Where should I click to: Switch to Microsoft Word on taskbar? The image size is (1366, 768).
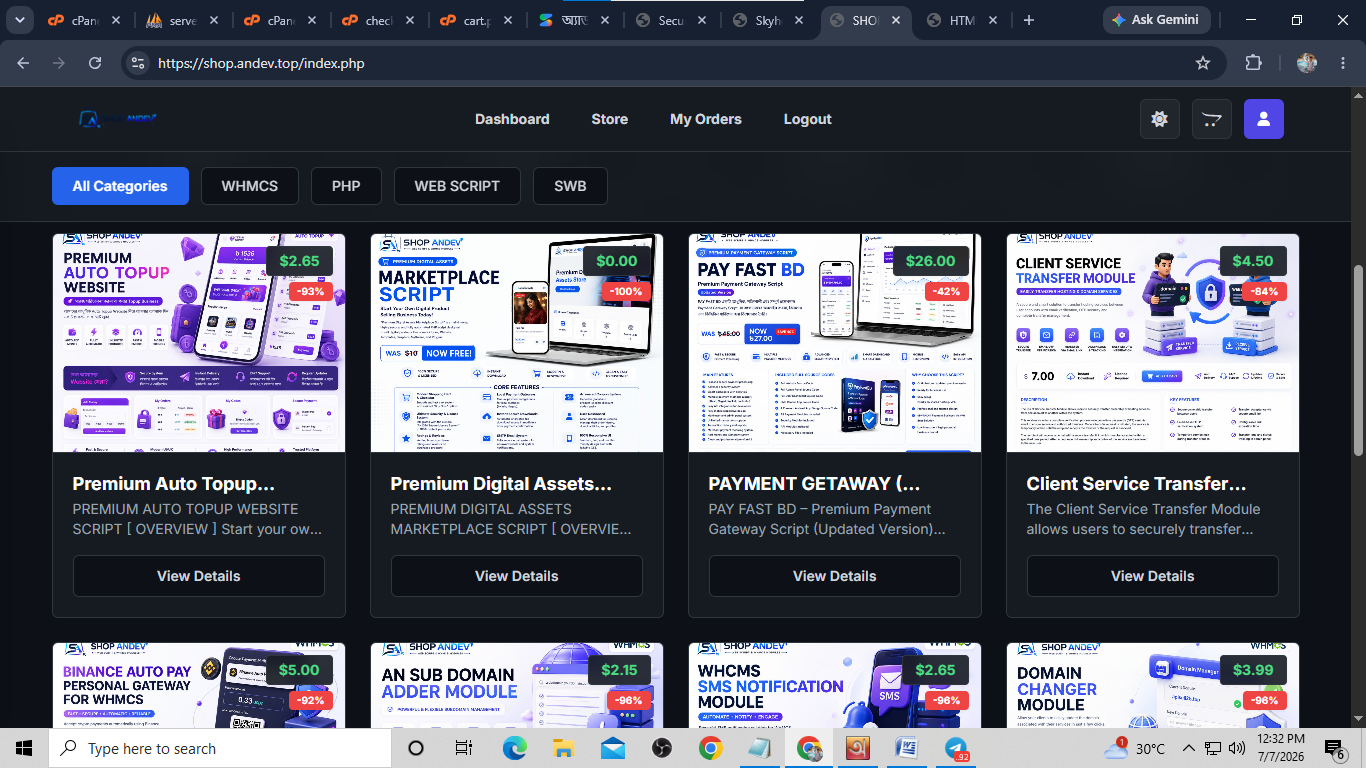(906, 748)
